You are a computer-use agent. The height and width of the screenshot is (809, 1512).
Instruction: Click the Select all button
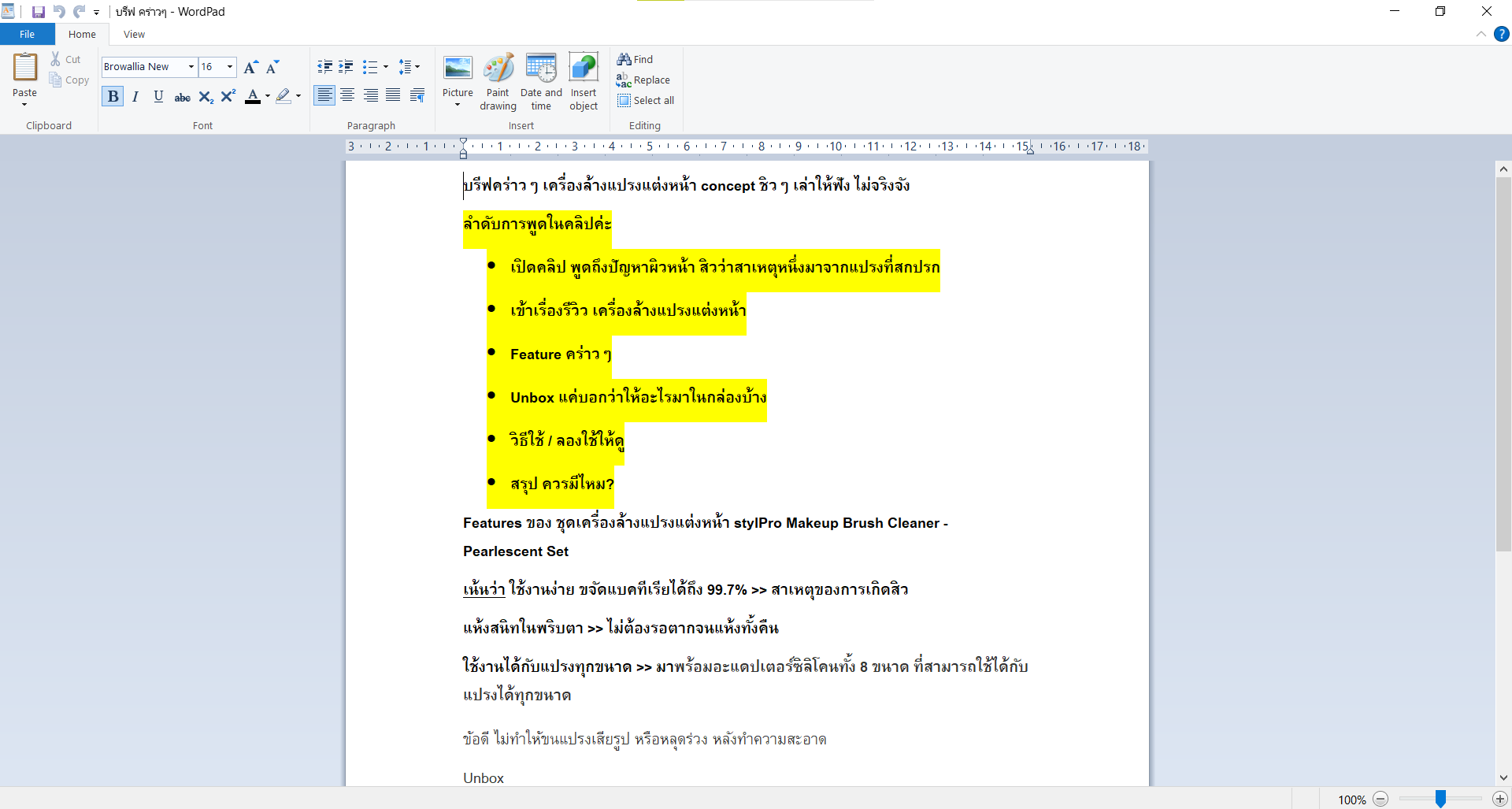pyautogui.click(x=646, y=100)
